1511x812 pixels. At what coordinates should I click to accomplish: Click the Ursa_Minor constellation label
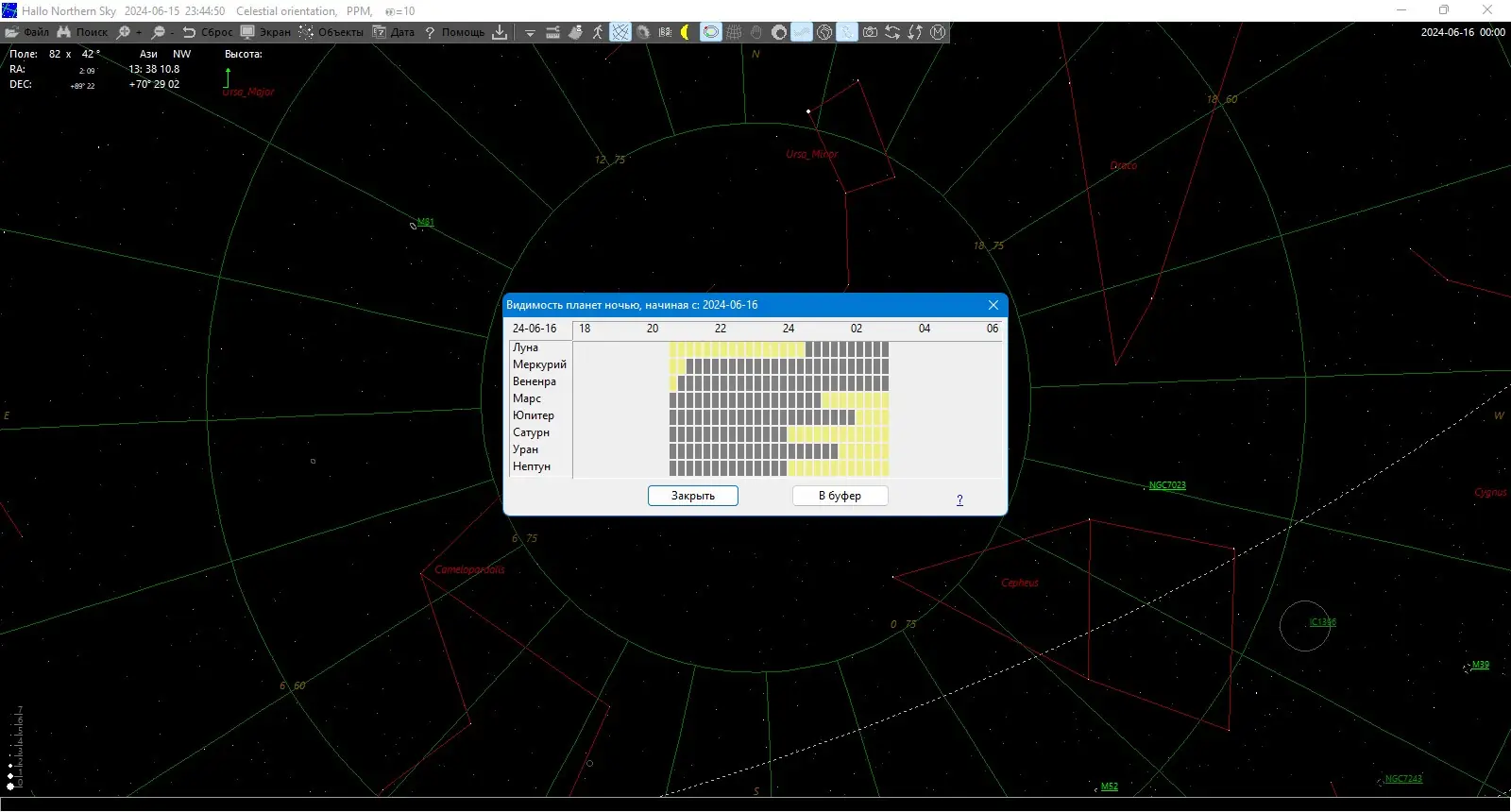click(812, 154)
